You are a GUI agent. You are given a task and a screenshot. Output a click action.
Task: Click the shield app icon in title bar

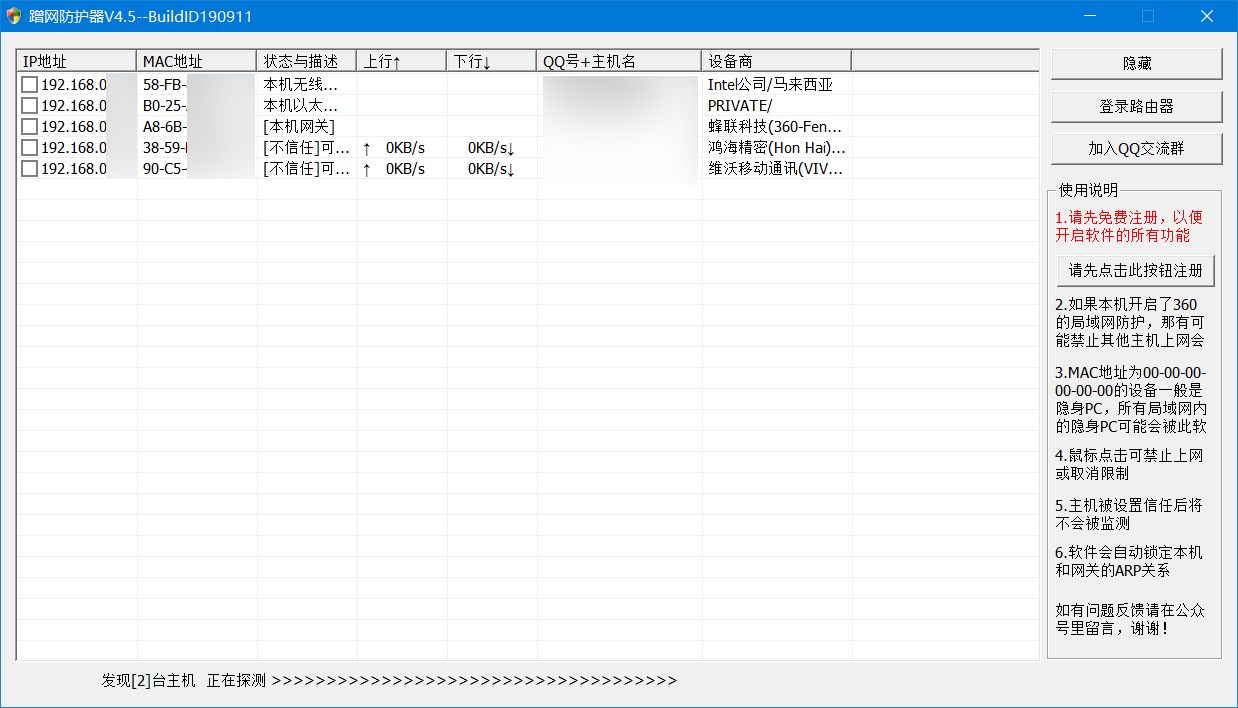click(x=13, y=16)
